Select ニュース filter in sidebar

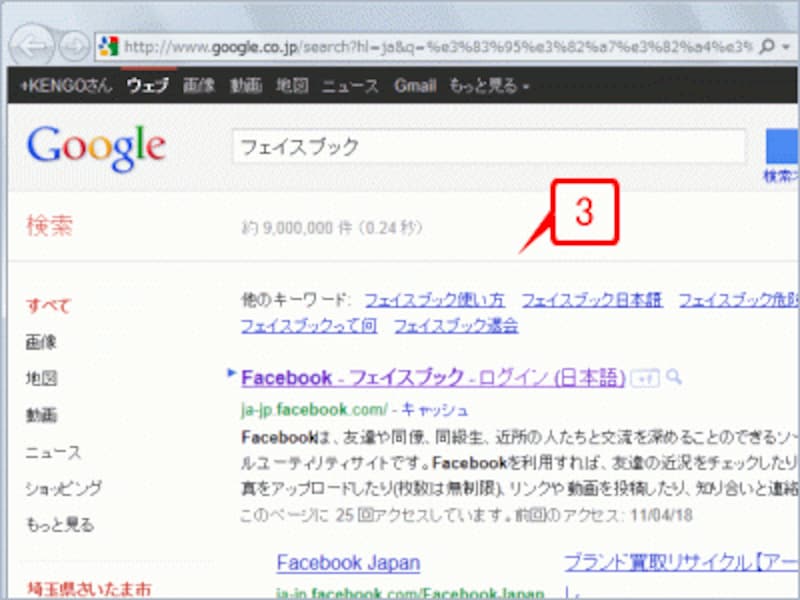54,452
